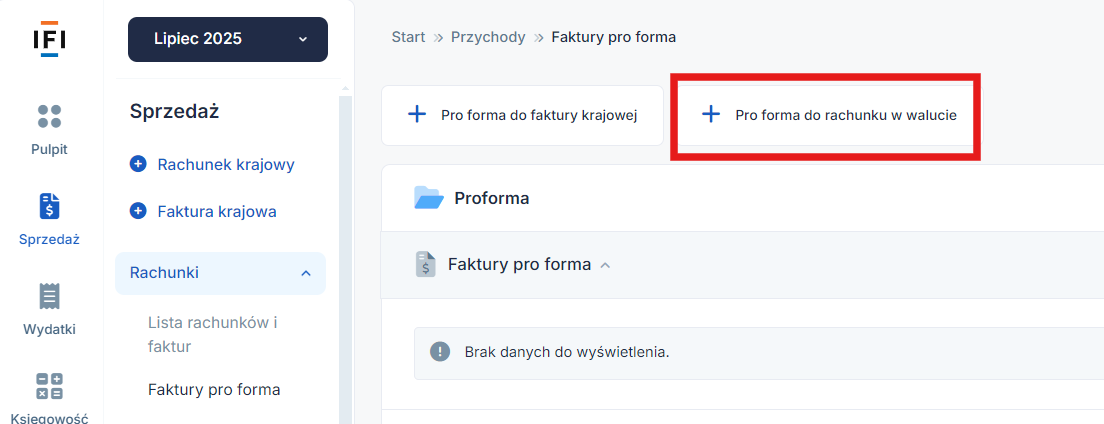1104x424 pixels.
Task: Open the Lipiec 2025 period dropdown
Action: click(227, 39)
